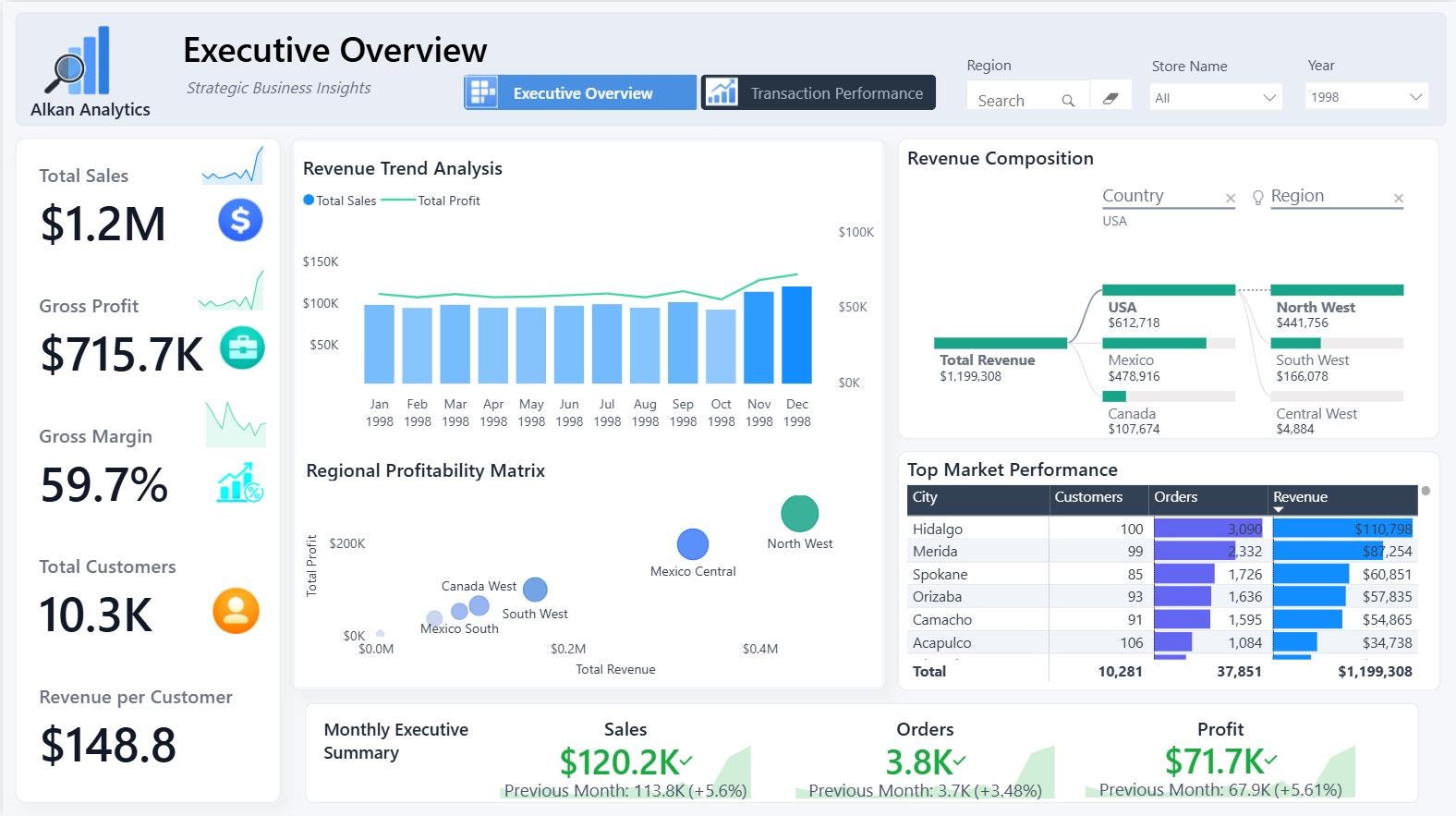This screenshot has height=816, width=1456.
Task: Sort table by Customers column header
Action: pos(1098,498)
